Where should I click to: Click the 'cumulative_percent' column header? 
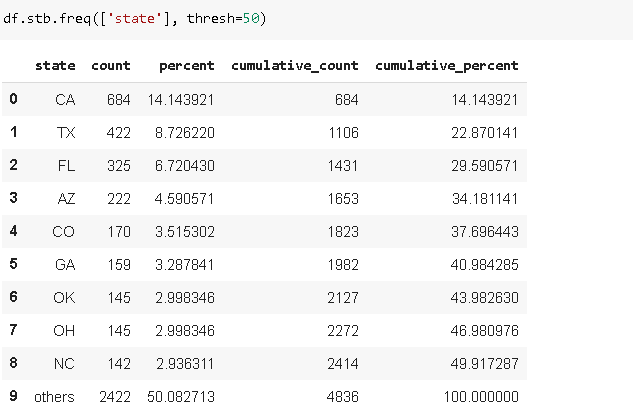tap(446, 66)
